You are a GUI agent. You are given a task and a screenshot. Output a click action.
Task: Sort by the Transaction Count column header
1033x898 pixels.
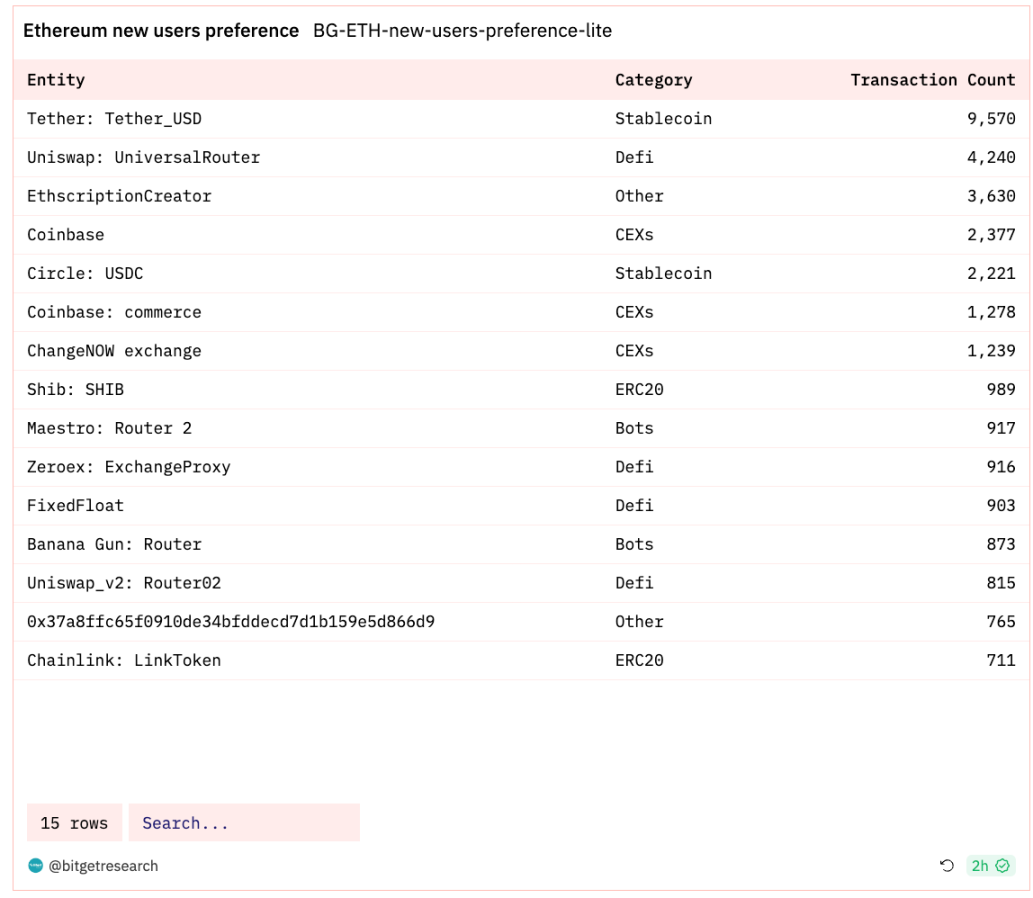point(933,80)
